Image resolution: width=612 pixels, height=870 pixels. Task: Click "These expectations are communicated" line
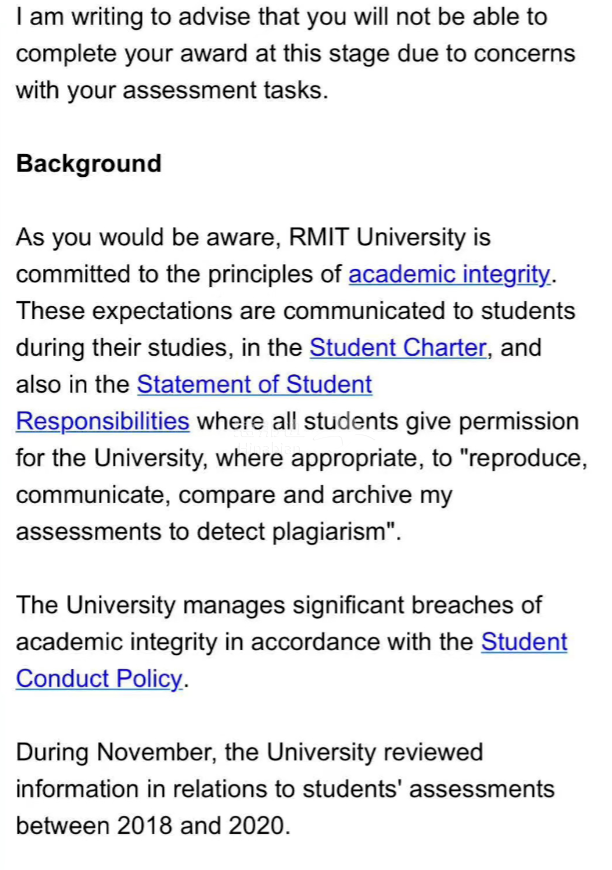point(295,311)
